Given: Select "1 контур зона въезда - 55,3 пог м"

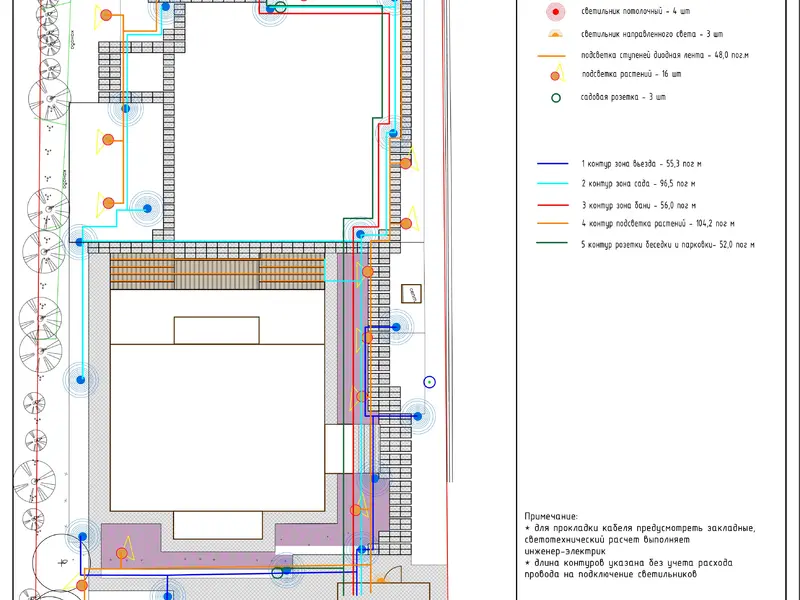Looking at the screenshot, I should 641,164.
